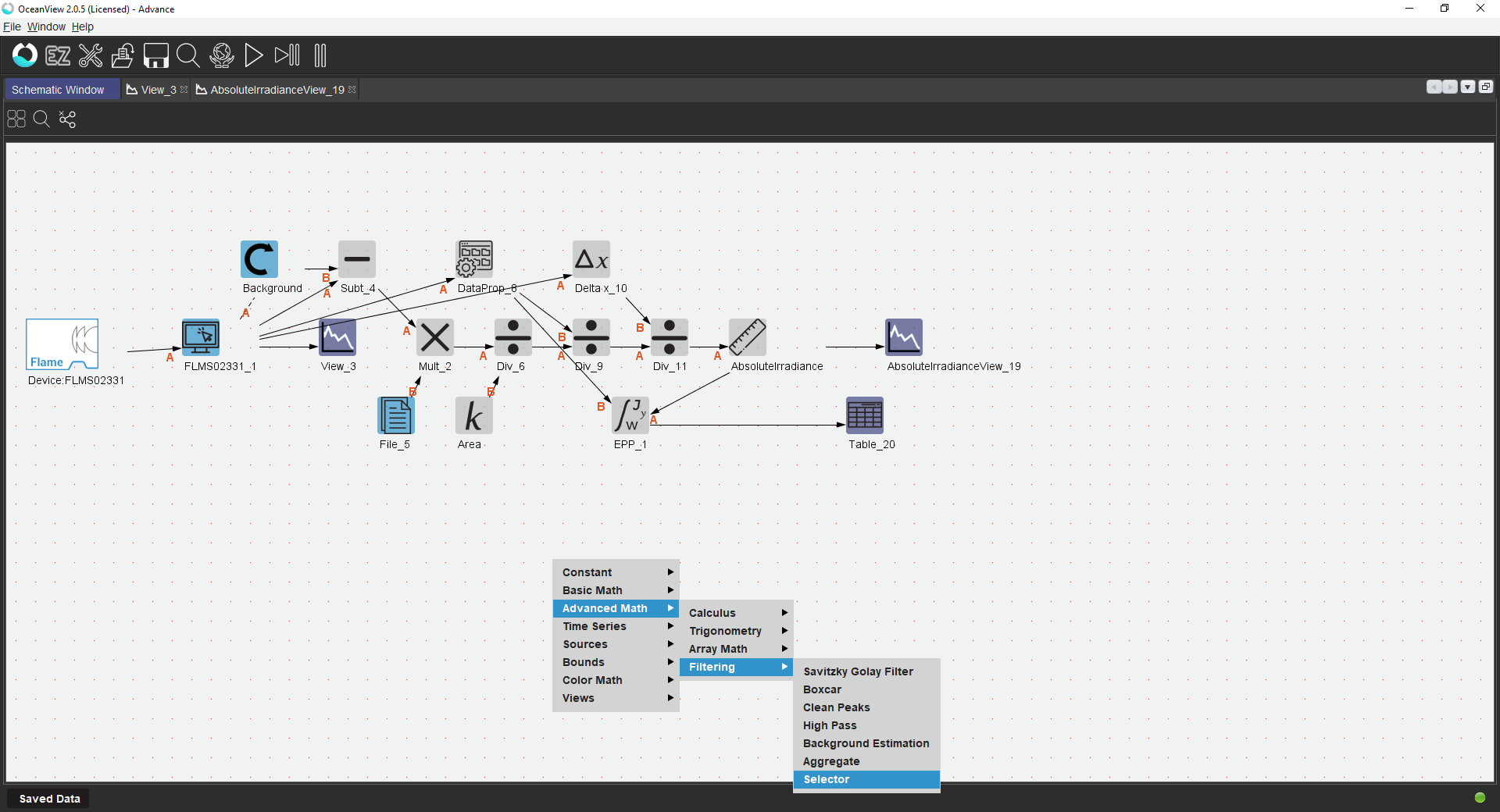Click the AbsoluteIrradiance ruler node
The image size is (1500, 812).
coord(747,337)
